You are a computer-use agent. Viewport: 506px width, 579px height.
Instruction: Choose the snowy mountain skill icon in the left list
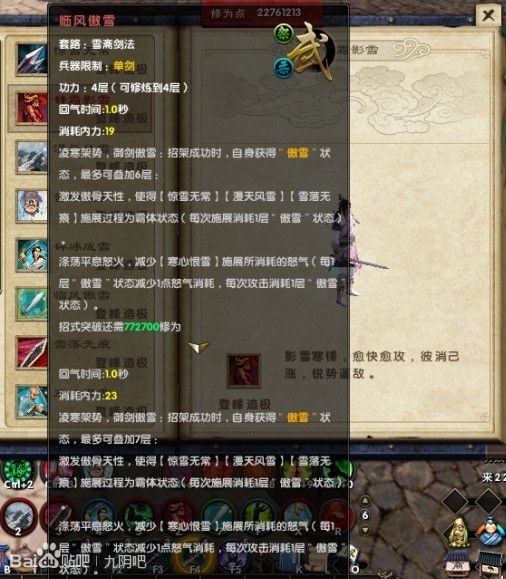tap(33, 157)
